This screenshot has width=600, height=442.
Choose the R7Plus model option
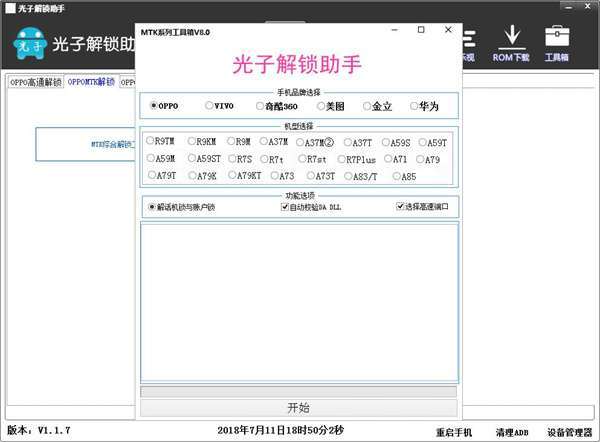[342, 159]
